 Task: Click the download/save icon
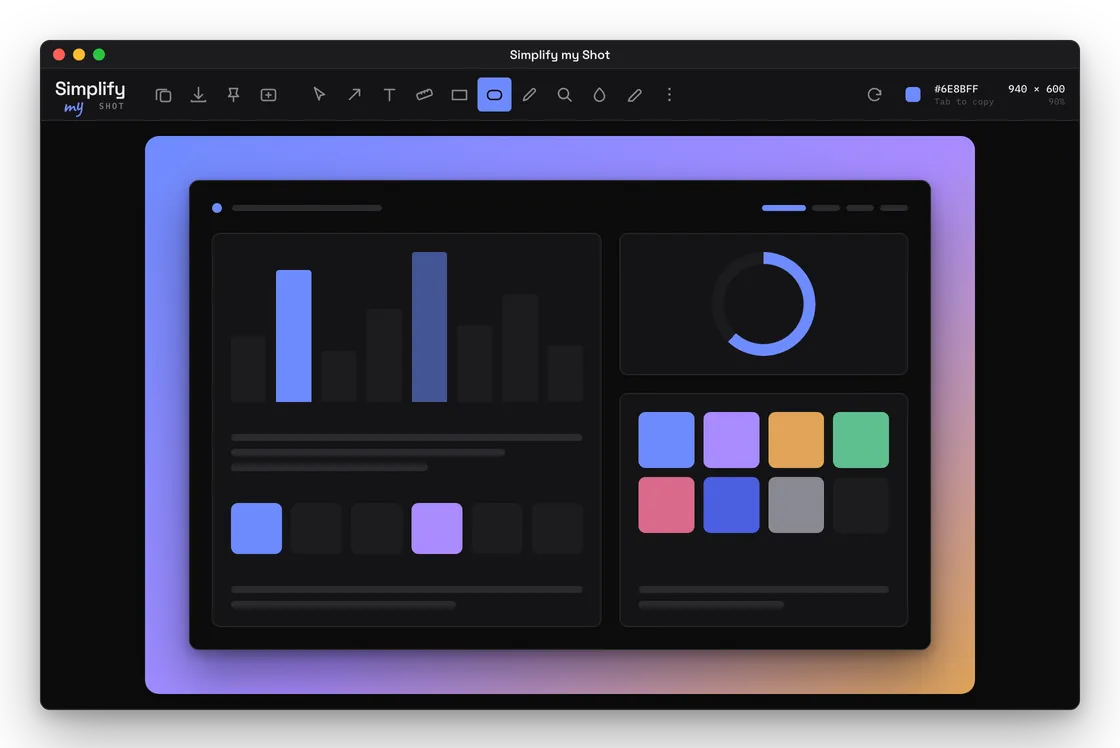click(x=199, y=95)
